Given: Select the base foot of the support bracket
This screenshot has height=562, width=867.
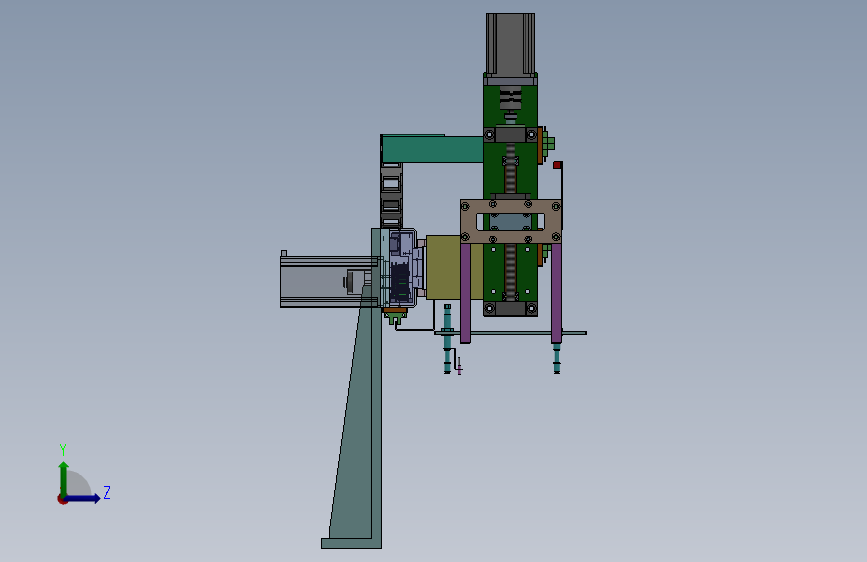Looking at the screenshot, I should 352,543.
